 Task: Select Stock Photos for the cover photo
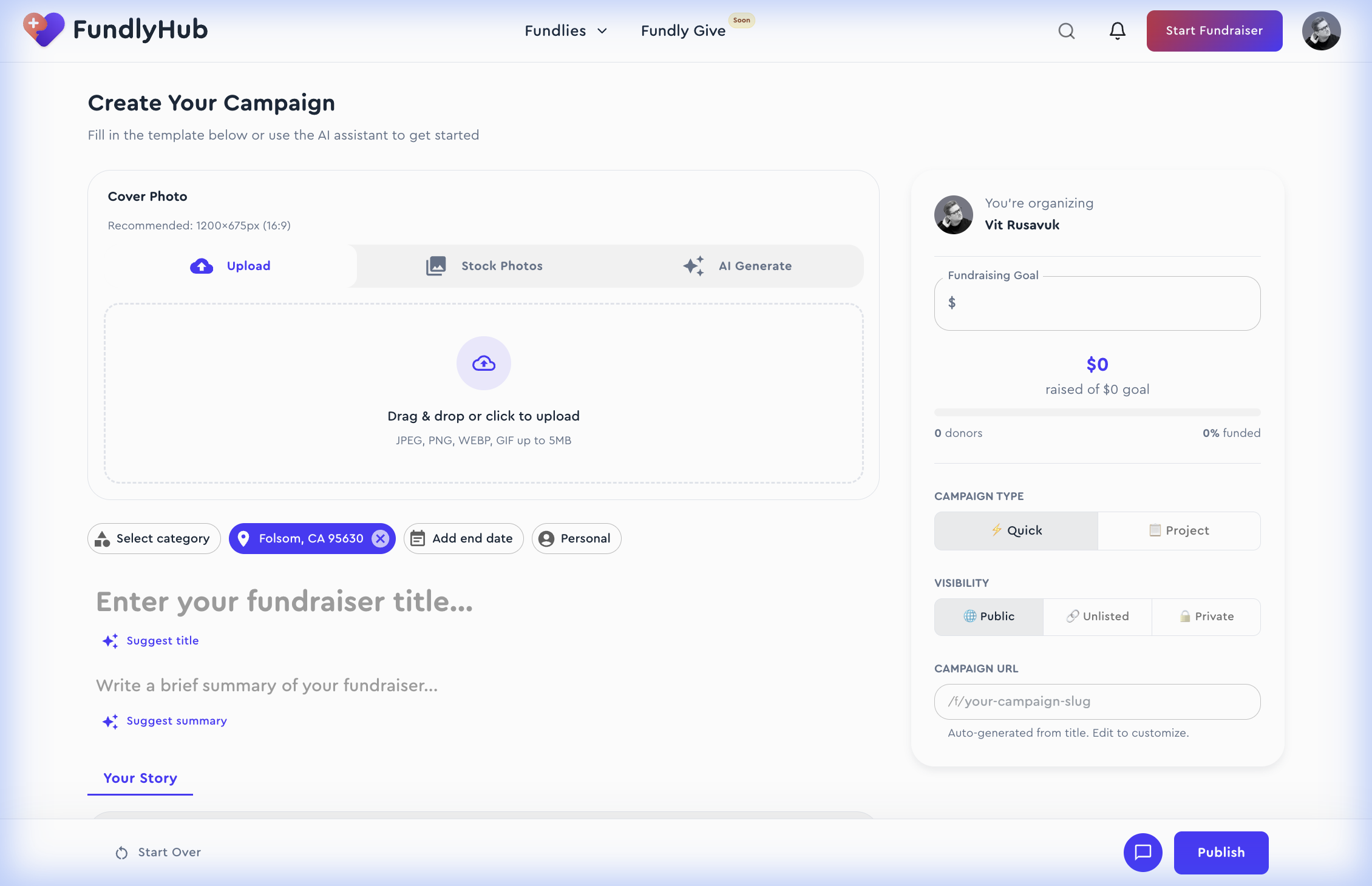[x=501, y=266]
